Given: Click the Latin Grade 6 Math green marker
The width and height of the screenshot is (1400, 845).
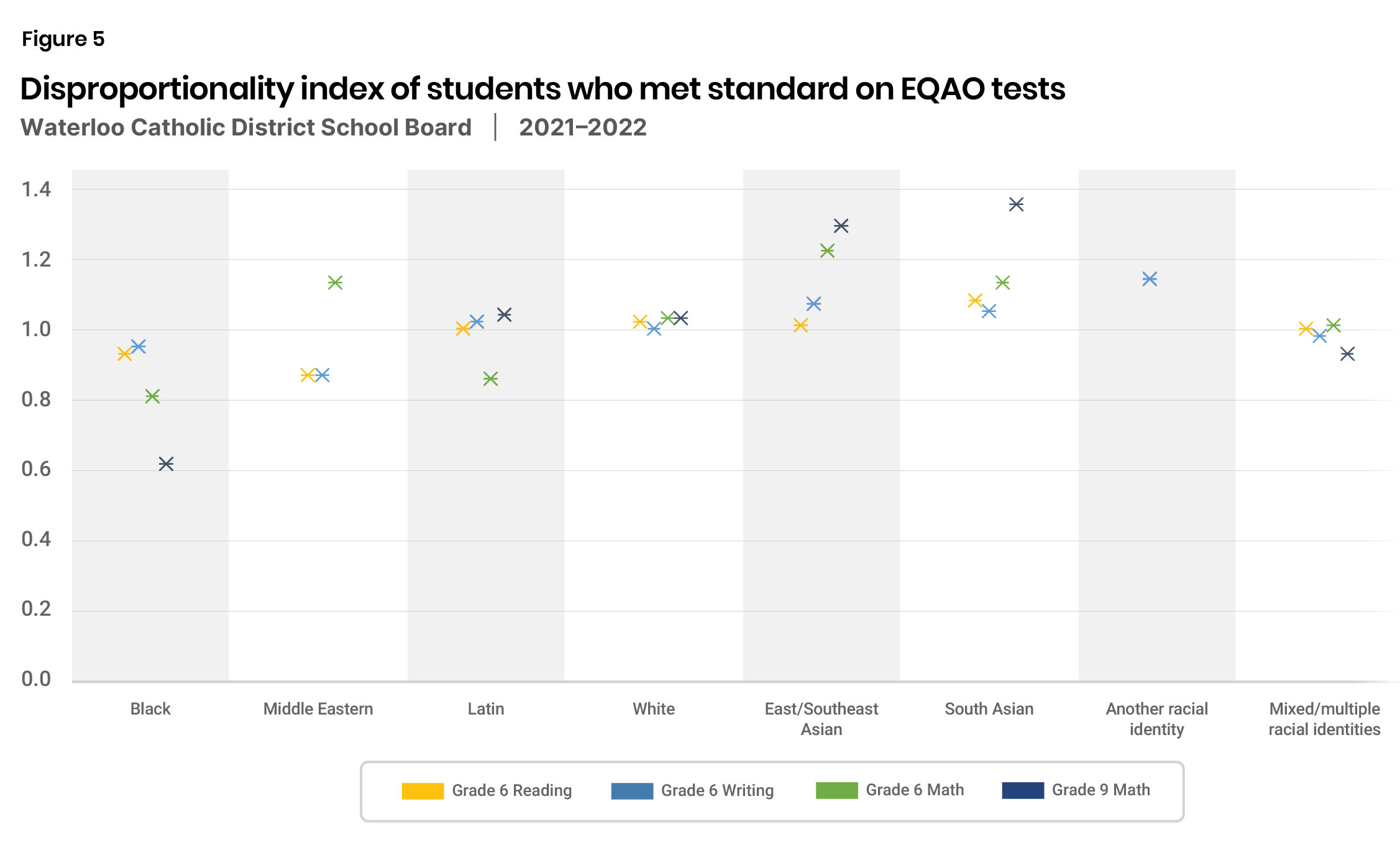Looking at the screenshot, I should tap(490, 378).
